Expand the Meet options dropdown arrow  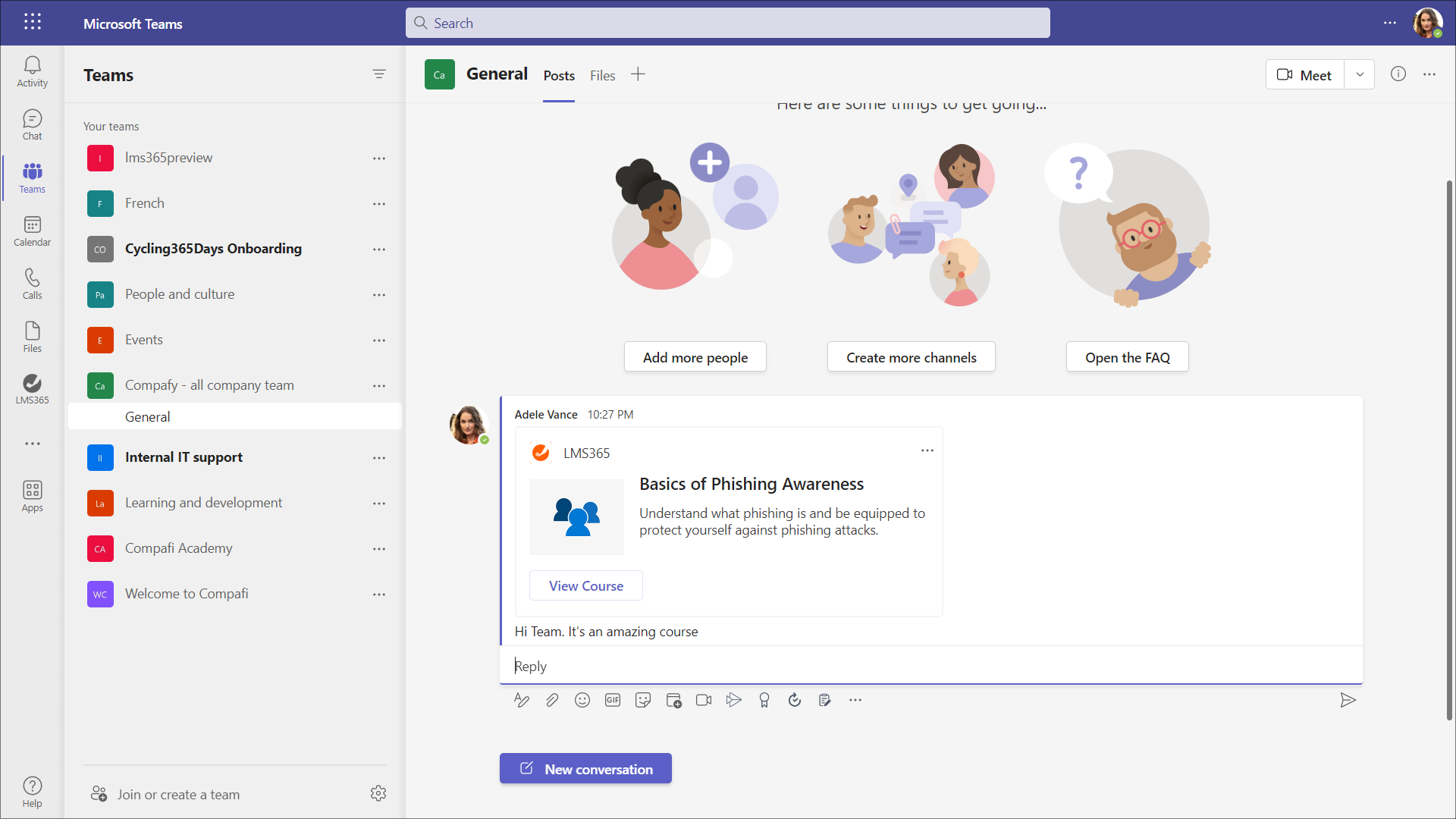(x=1360, y=74)
